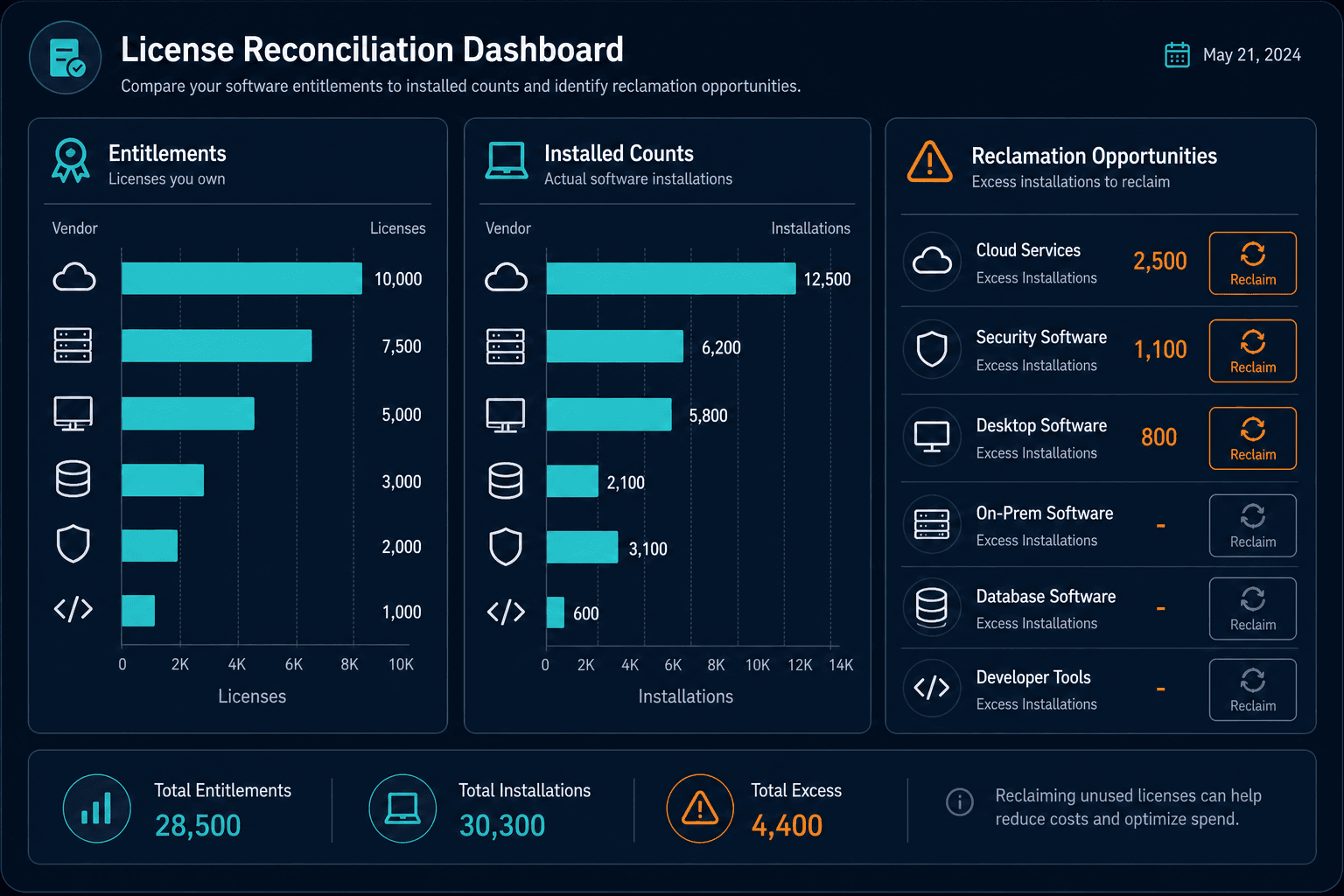Reclaim Cloud Services excess installations

(x=1253, y=263)
